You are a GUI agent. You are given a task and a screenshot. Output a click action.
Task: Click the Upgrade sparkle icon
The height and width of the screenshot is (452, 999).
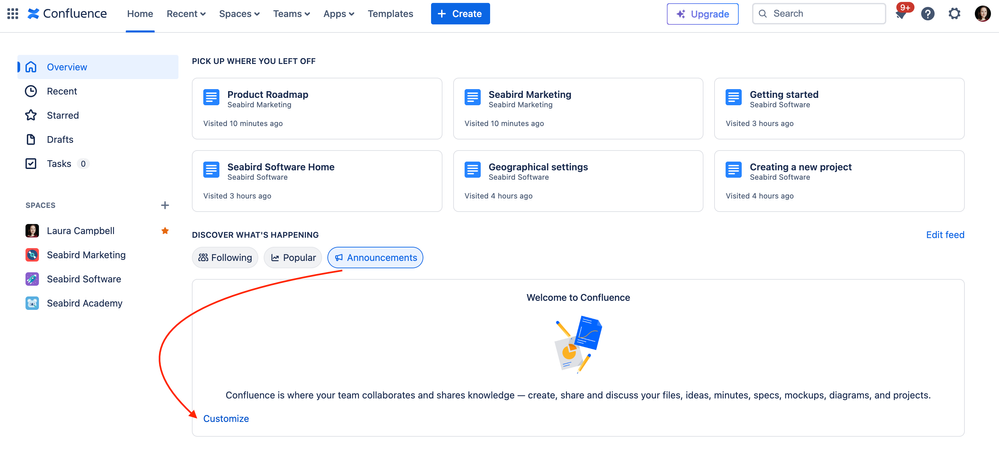[681, 14]
